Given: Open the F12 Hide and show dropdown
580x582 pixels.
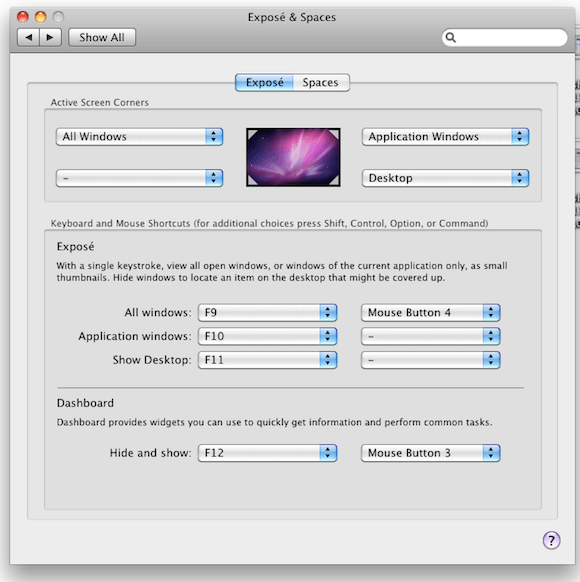Looking at the screenshot, I should point(267,453).
